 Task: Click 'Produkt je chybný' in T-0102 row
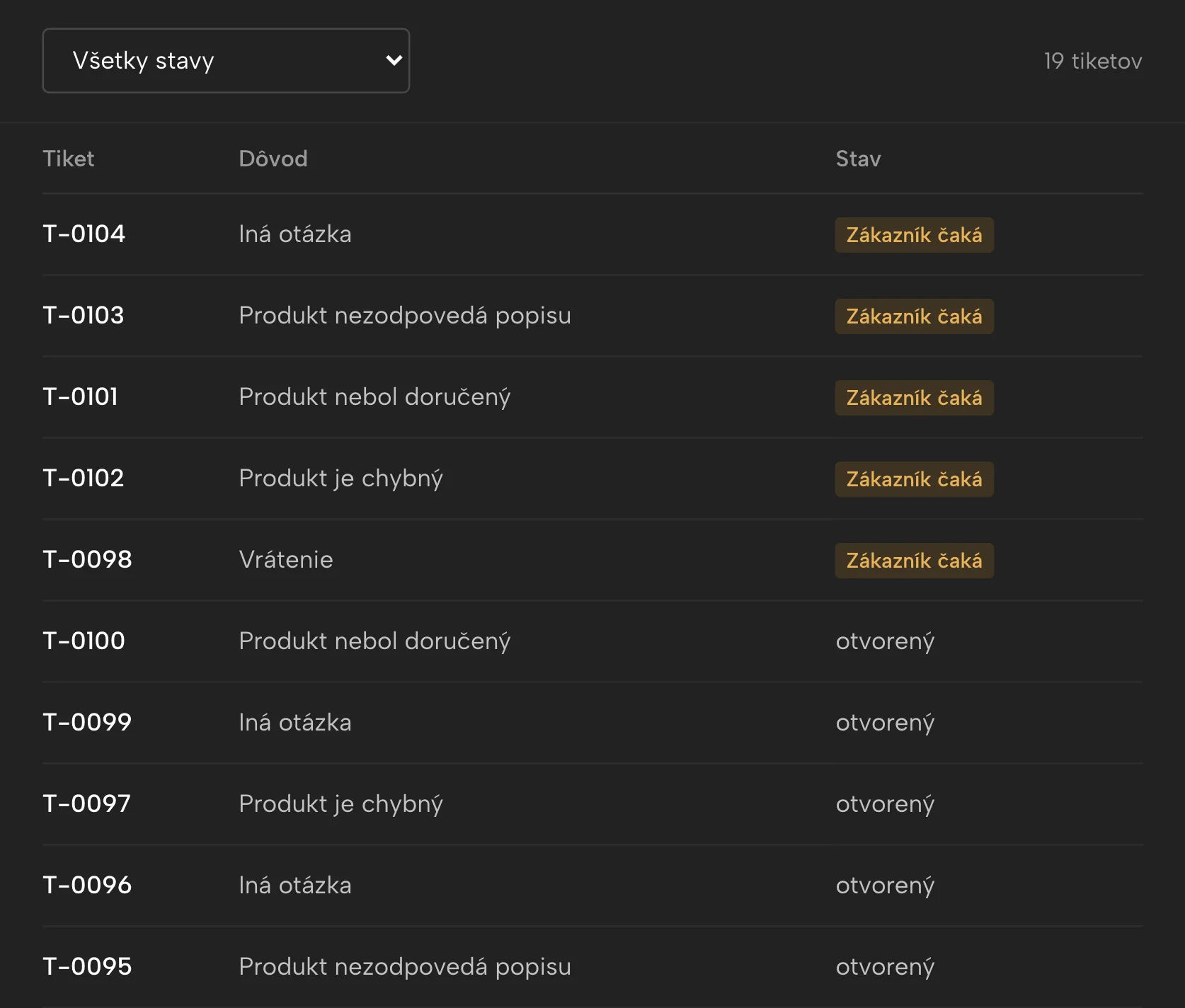tap(340, 479)
